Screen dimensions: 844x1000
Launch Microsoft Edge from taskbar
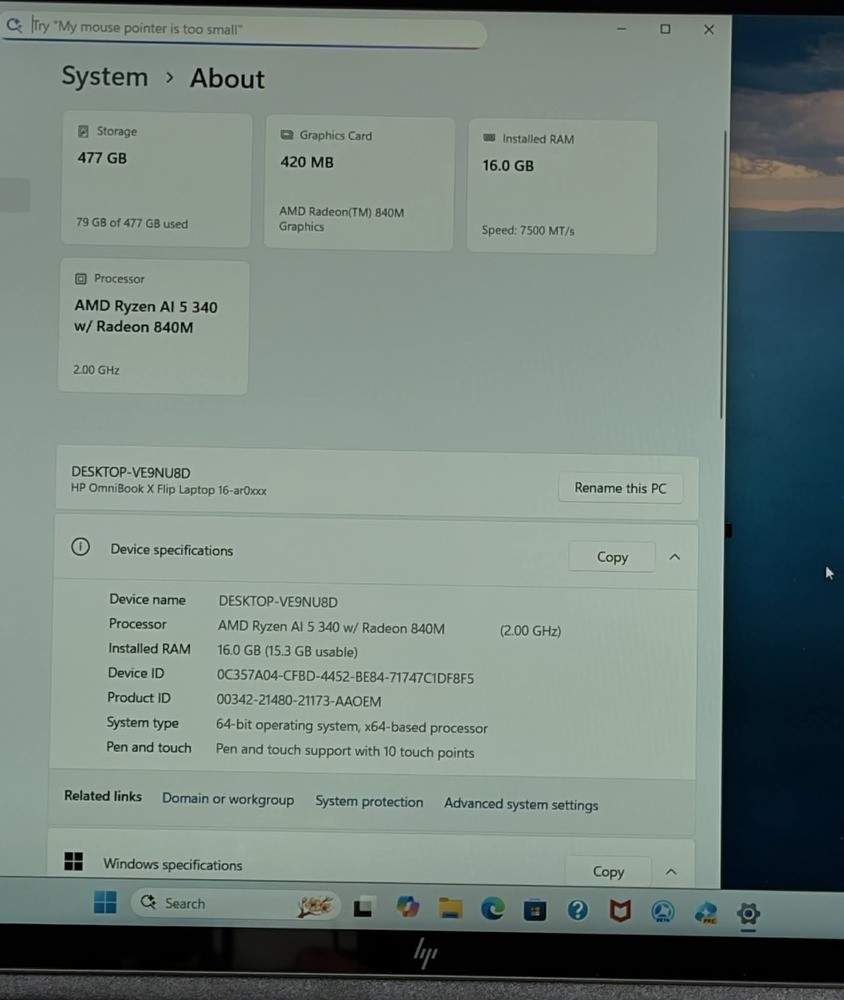[x=492, y=909]
